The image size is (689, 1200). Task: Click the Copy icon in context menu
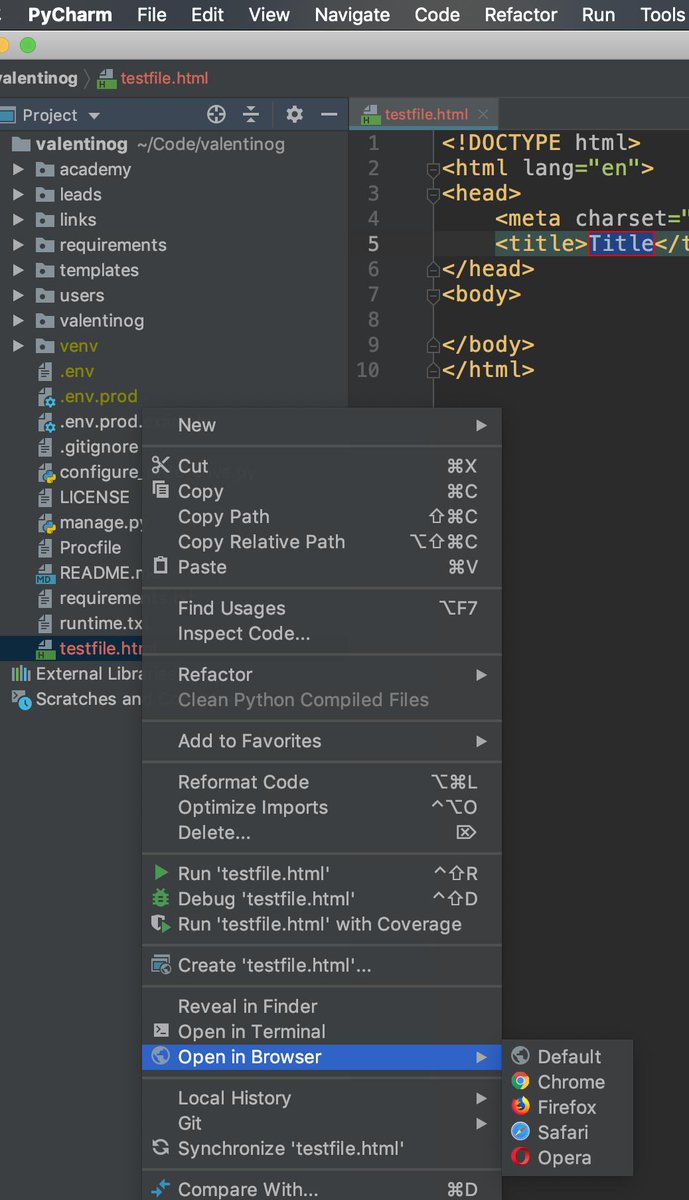(x=160, y=490)
